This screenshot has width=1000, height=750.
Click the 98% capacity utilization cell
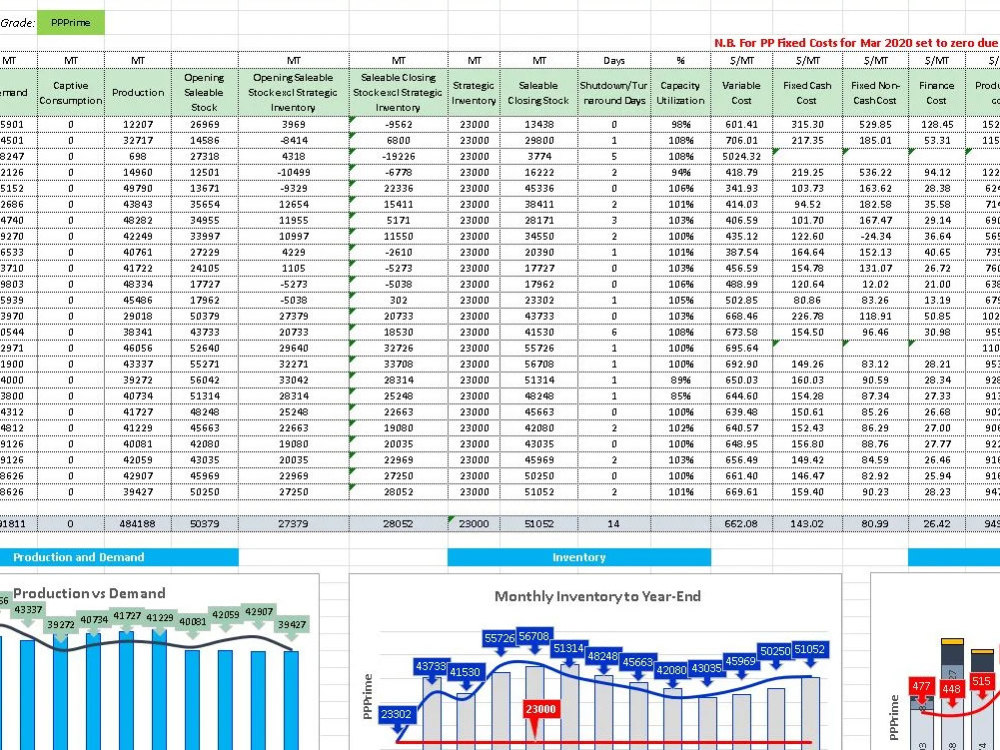click(x=679, y=124)
